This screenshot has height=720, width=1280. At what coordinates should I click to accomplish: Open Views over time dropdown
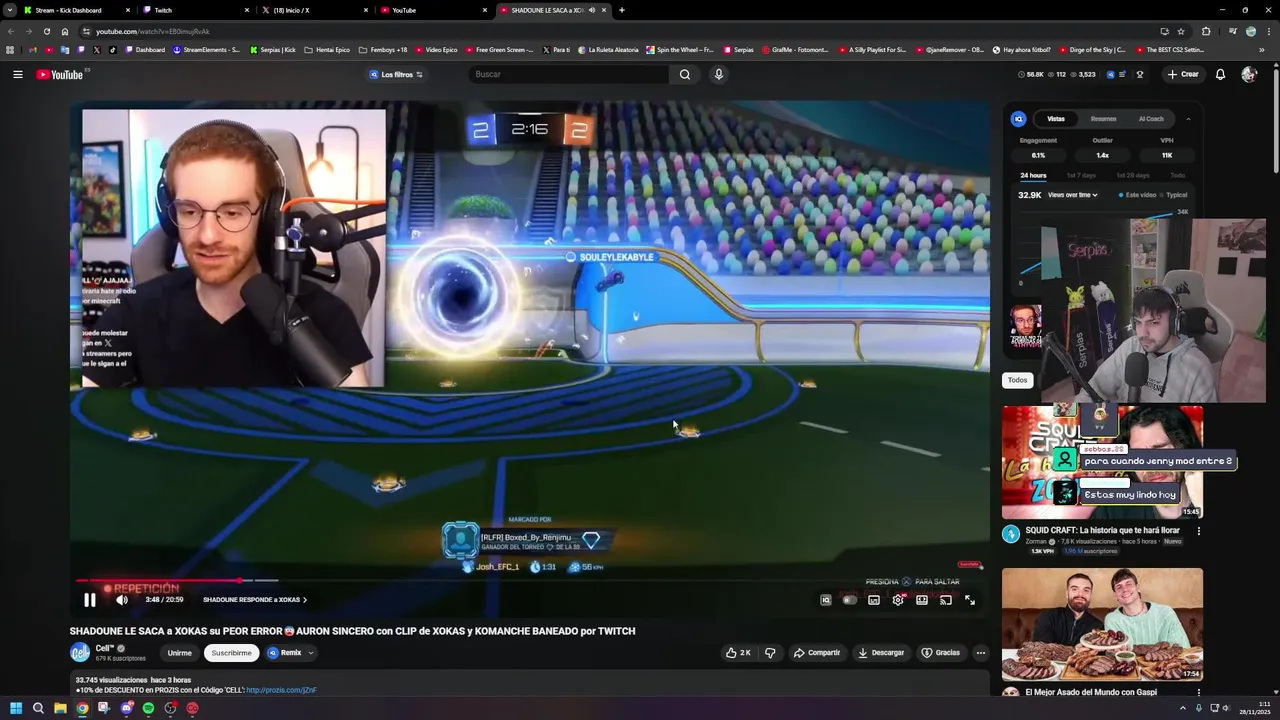[x=1073, y=195]
